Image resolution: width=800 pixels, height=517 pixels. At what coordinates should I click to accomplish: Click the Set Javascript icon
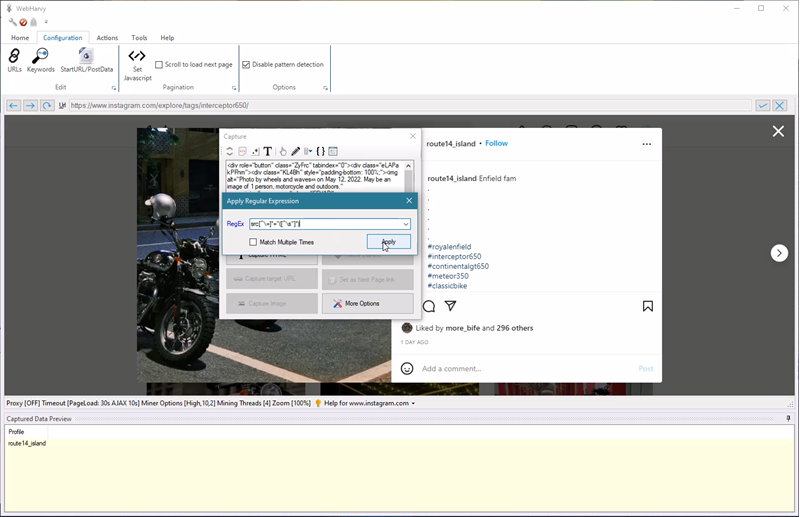[x=137, y=58]
